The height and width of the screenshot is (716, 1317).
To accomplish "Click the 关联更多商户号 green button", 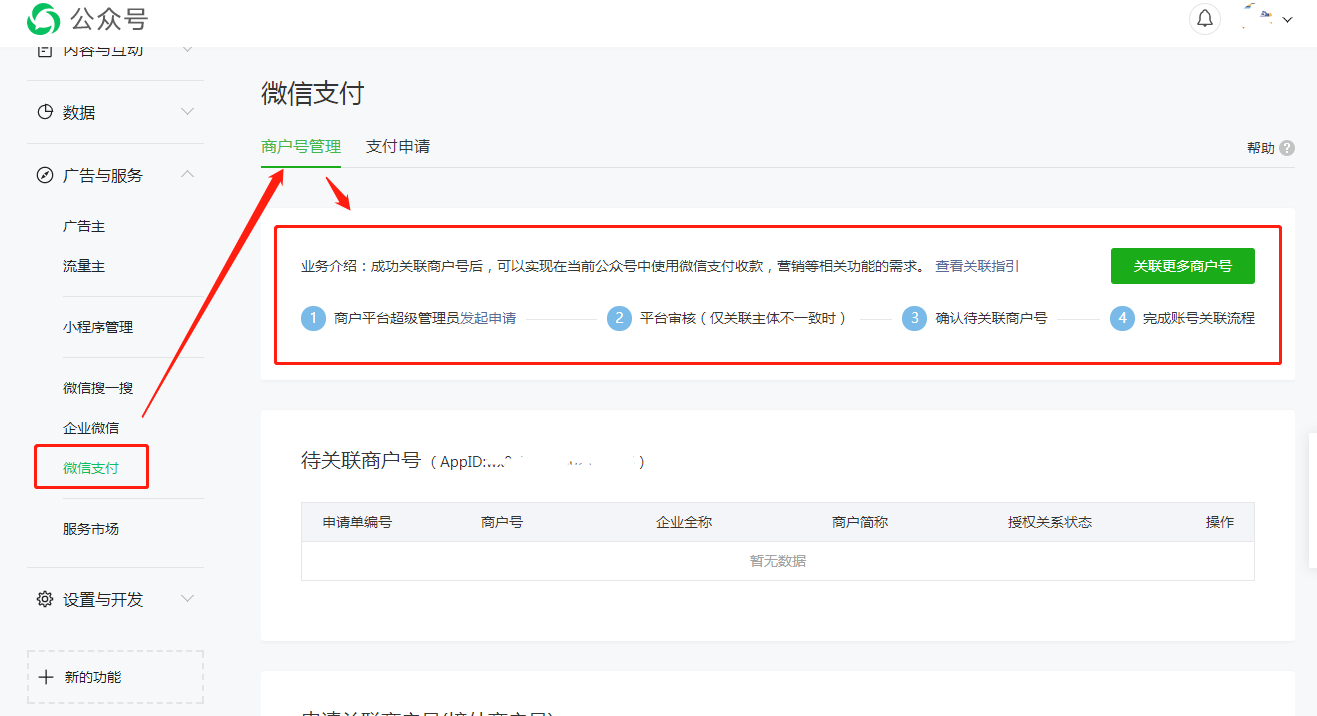I will pyautogui.click(x=1182, y=266).
